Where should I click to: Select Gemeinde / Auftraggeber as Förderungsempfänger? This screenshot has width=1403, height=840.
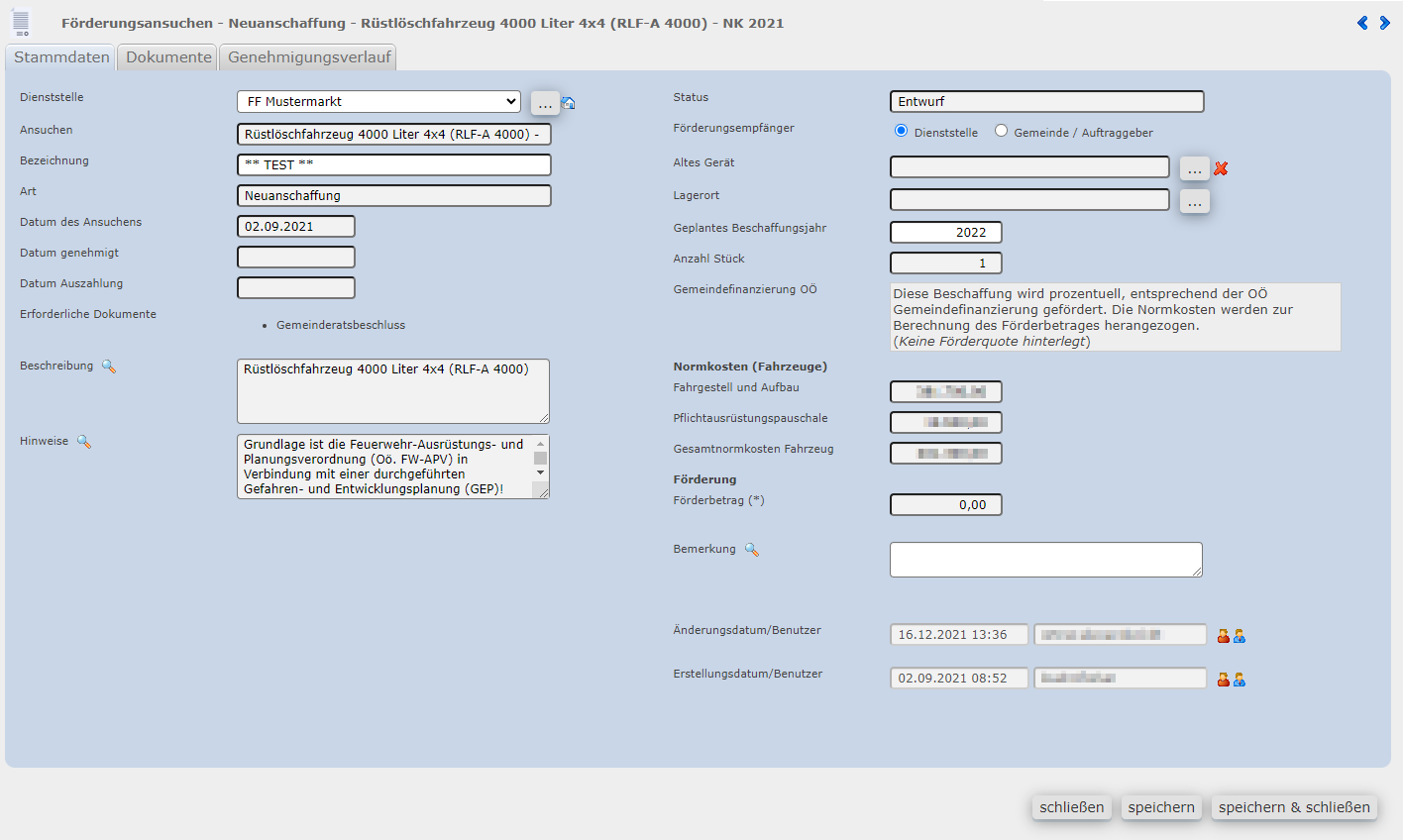(1001, 131)
